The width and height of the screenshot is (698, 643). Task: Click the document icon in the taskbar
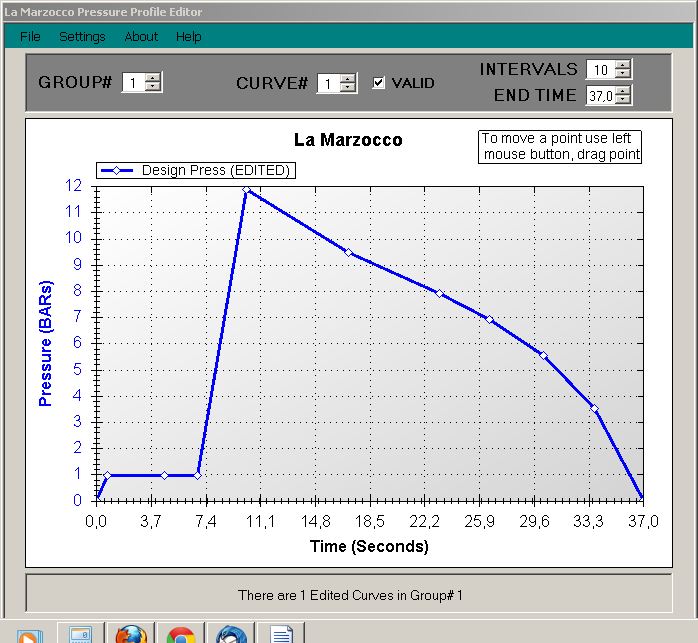click(282, 634)
